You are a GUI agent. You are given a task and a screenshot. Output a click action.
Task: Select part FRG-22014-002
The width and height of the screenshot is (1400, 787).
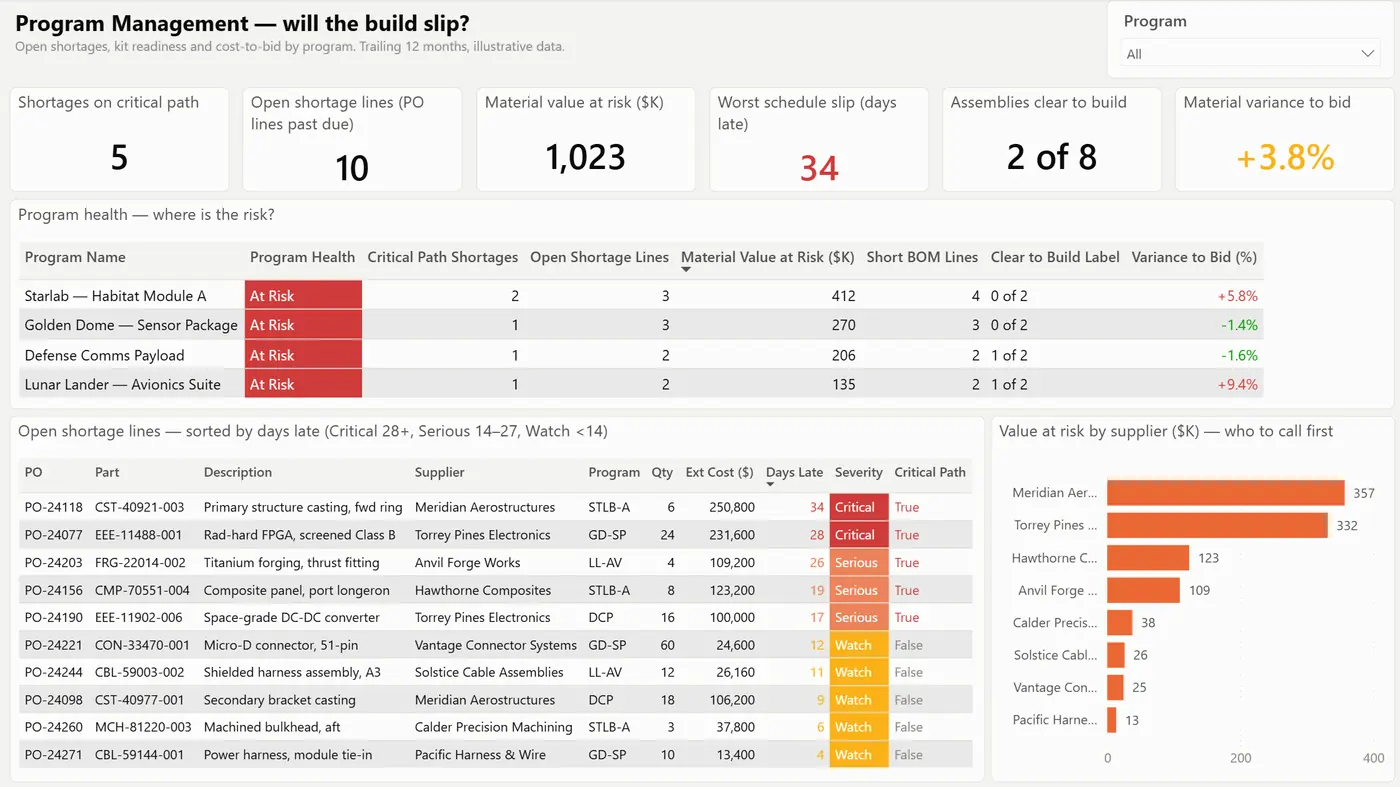[140, 562]
